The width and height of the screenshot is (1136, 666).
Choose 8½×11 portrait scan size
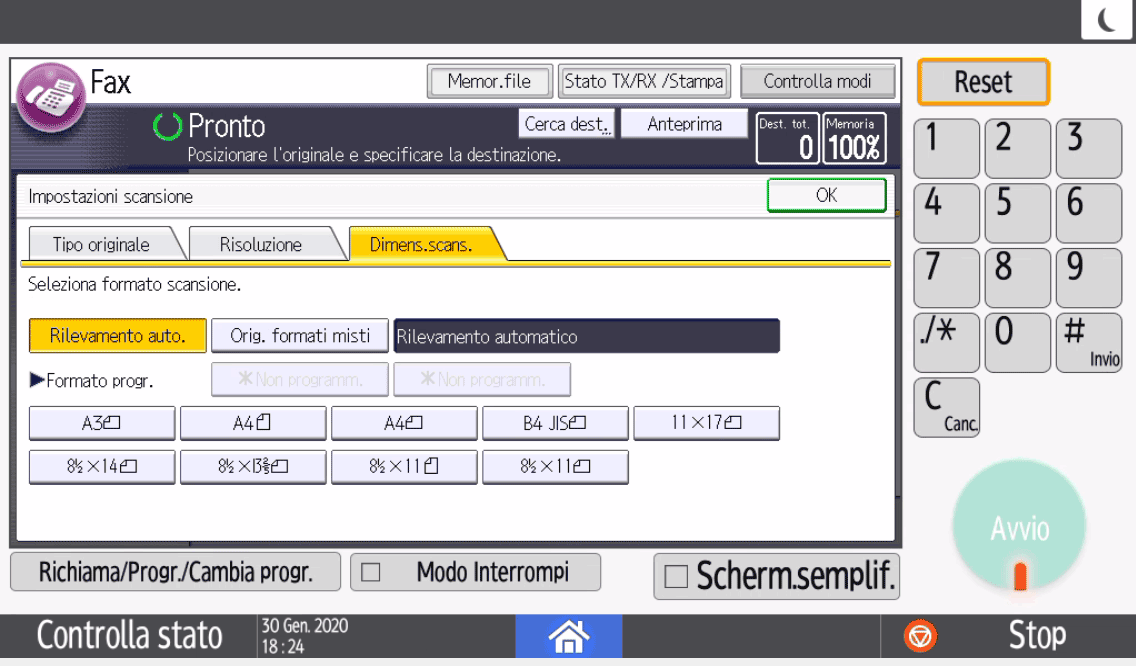point(404,467)
